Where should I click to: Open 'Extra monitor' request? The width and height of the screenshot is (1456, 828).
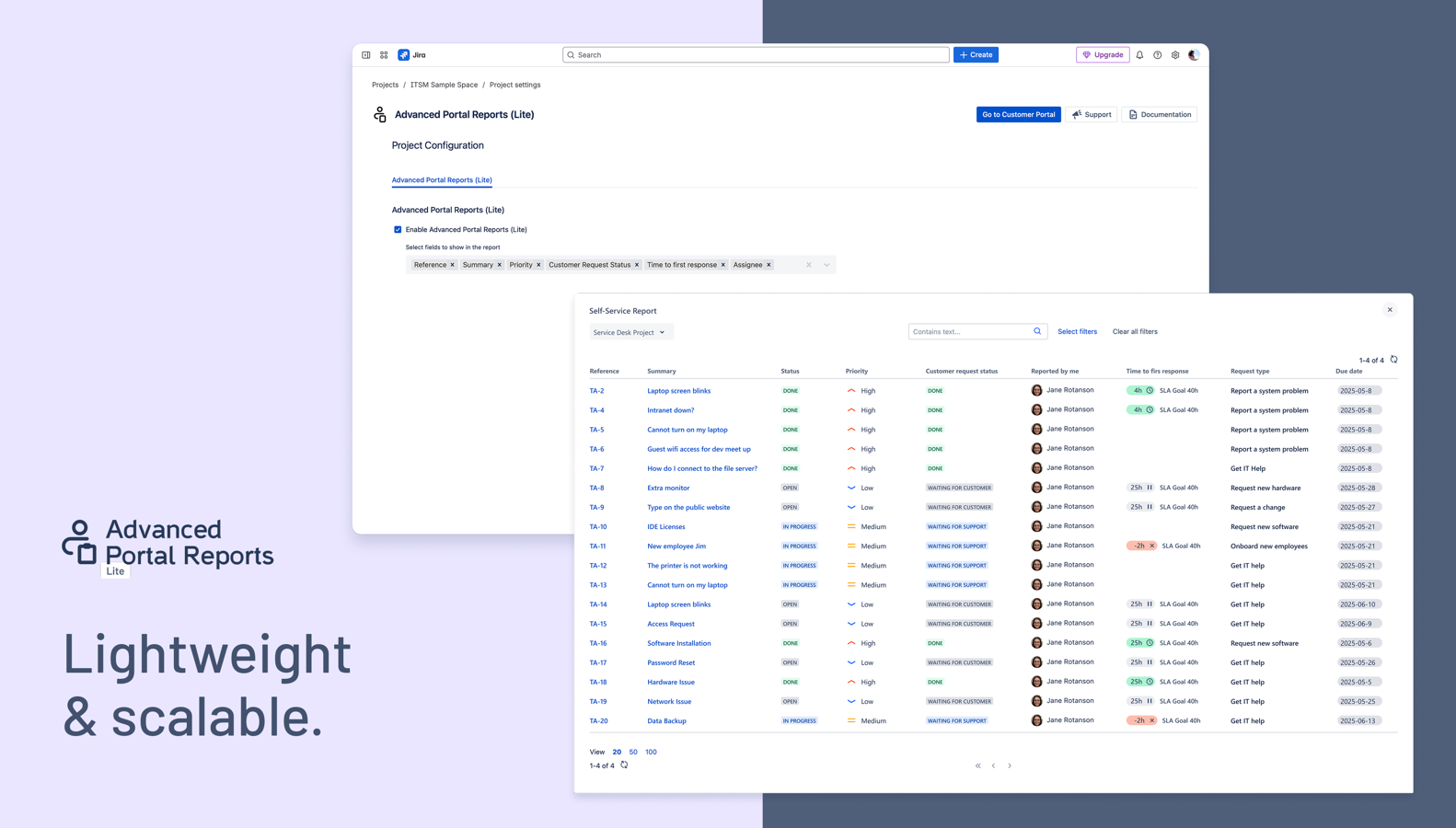(668, 488)
